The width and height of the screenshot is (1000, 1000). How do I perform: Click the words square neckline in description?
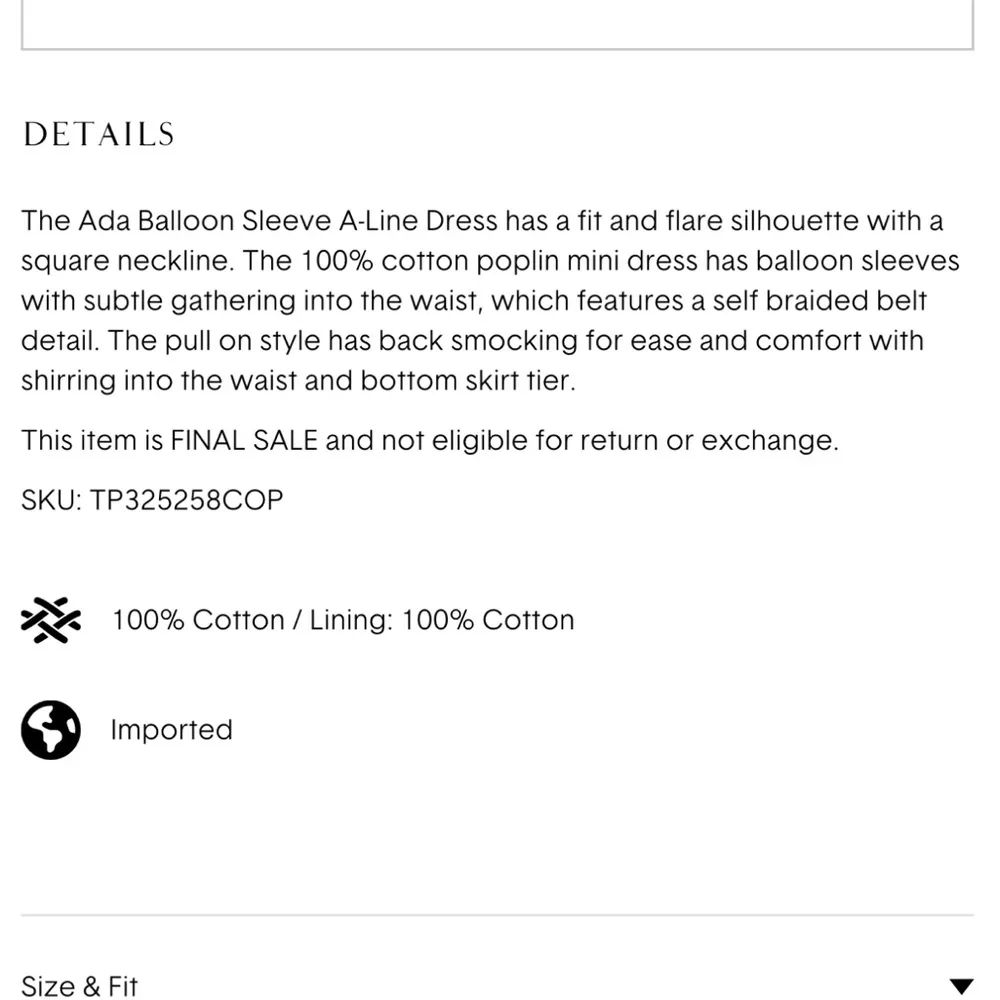(127, 261)
